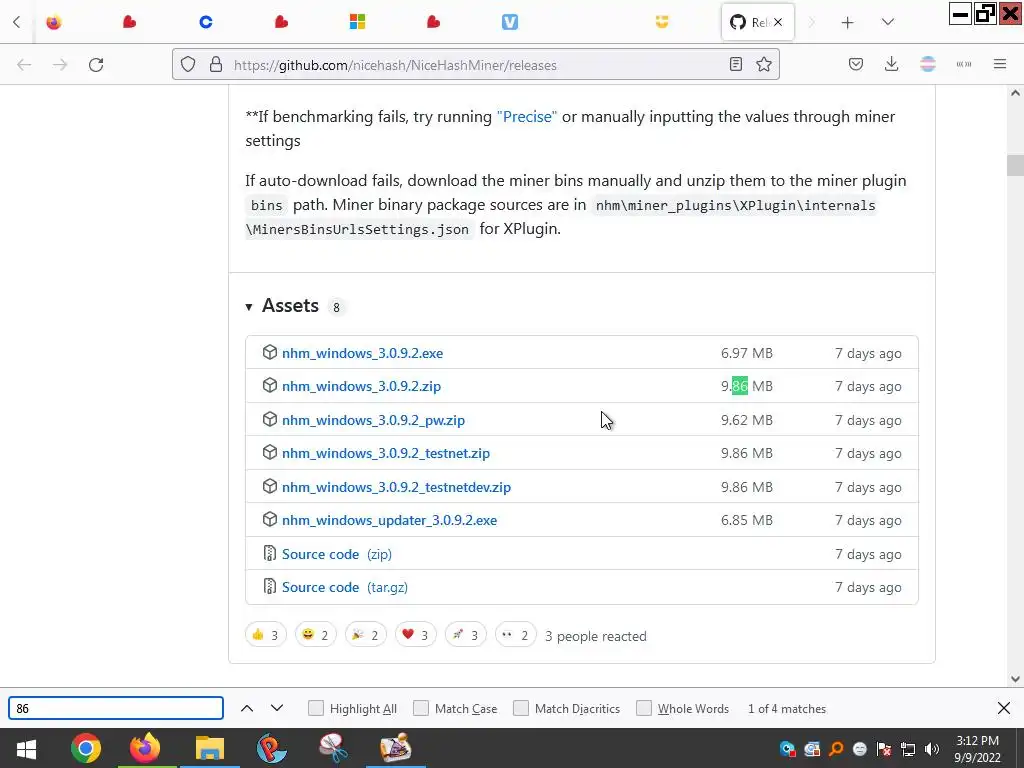Switch to the first Firefox icon tab
Screen dimensions: 1024x768
54,22
